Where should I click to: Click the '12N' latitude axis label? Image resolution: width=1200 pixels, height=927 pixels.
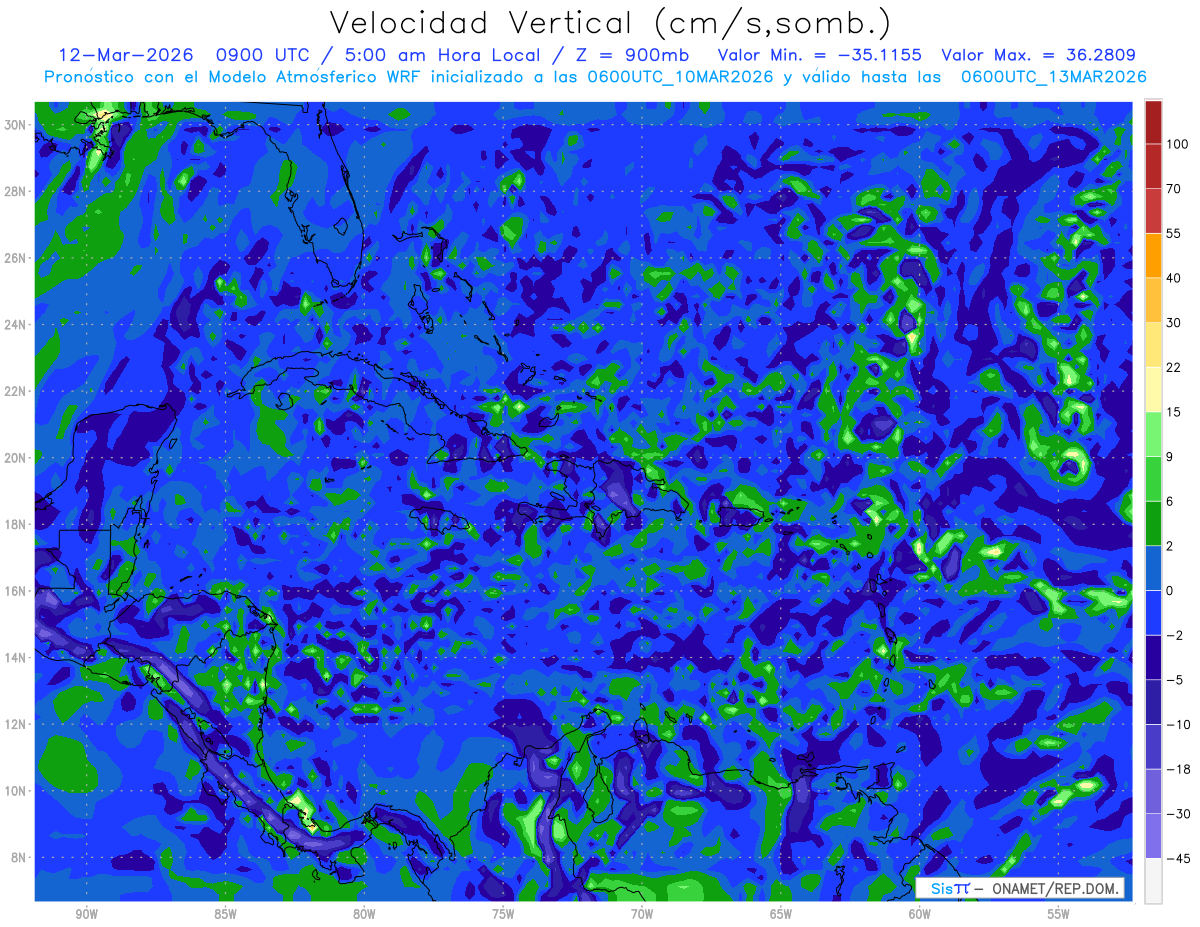(x=17, y=724)
